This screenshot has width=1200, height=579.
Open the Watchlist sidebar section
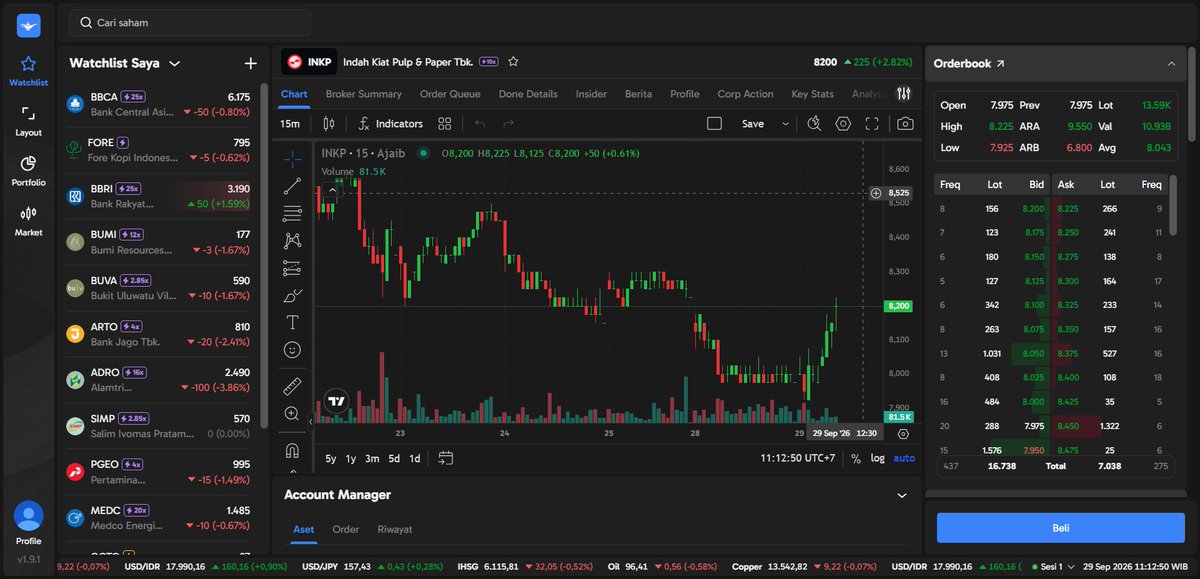28,71
